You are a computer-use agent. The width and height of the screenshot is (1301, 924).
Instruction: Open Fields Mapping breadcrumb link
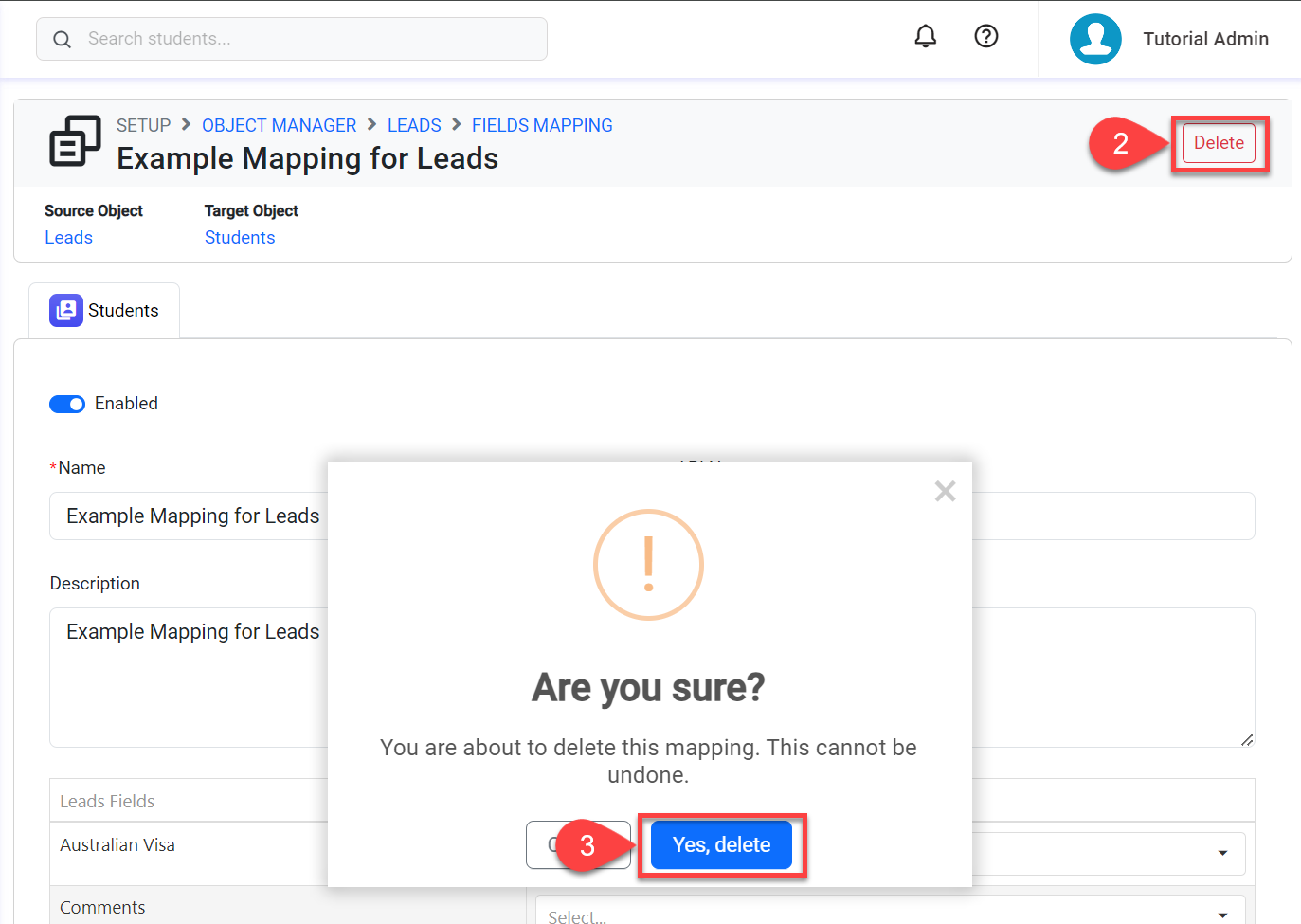[542, 125]
